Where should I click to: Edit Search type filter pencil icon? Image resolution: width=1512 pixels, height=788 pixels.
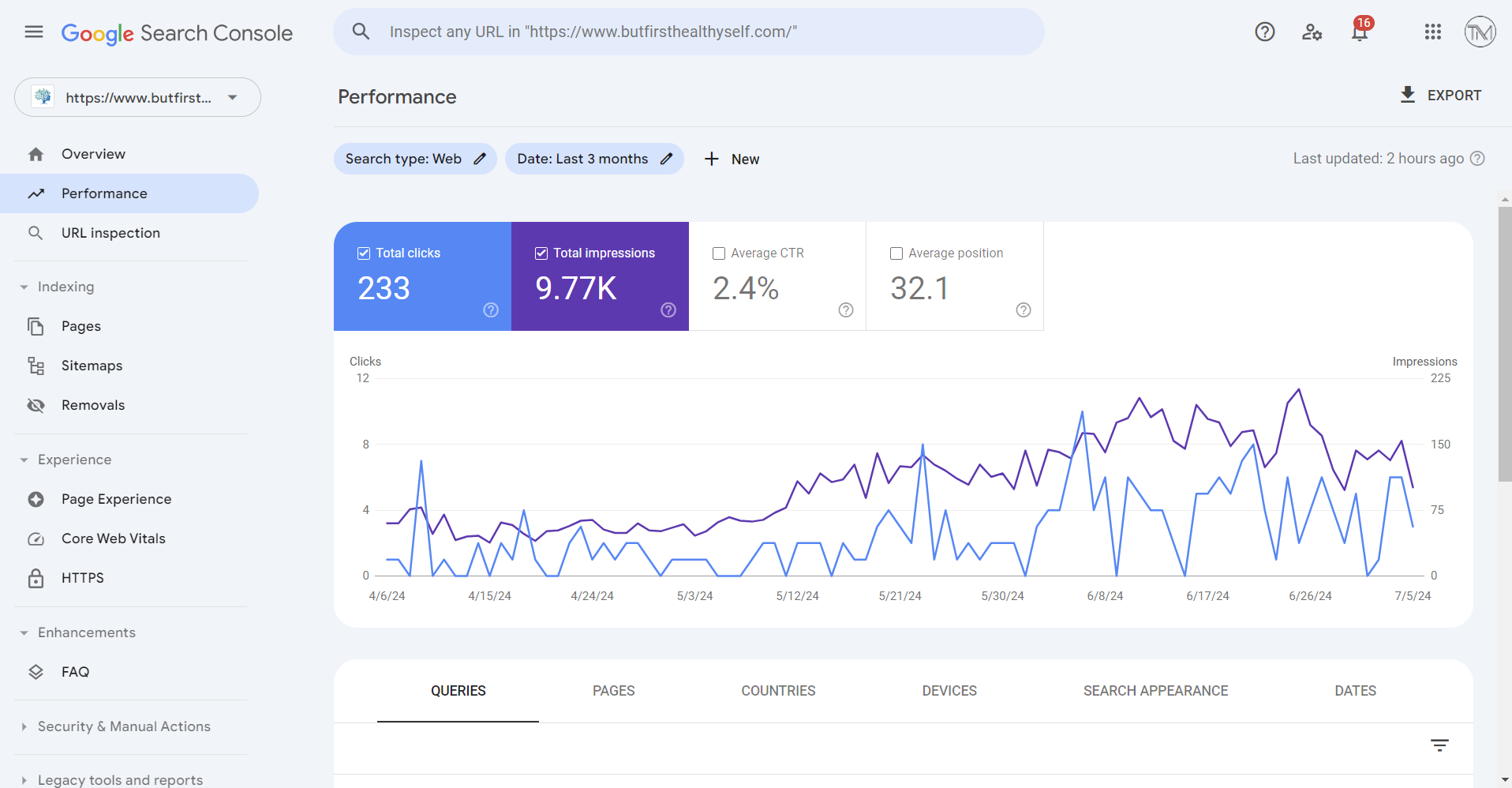[480, 159]
